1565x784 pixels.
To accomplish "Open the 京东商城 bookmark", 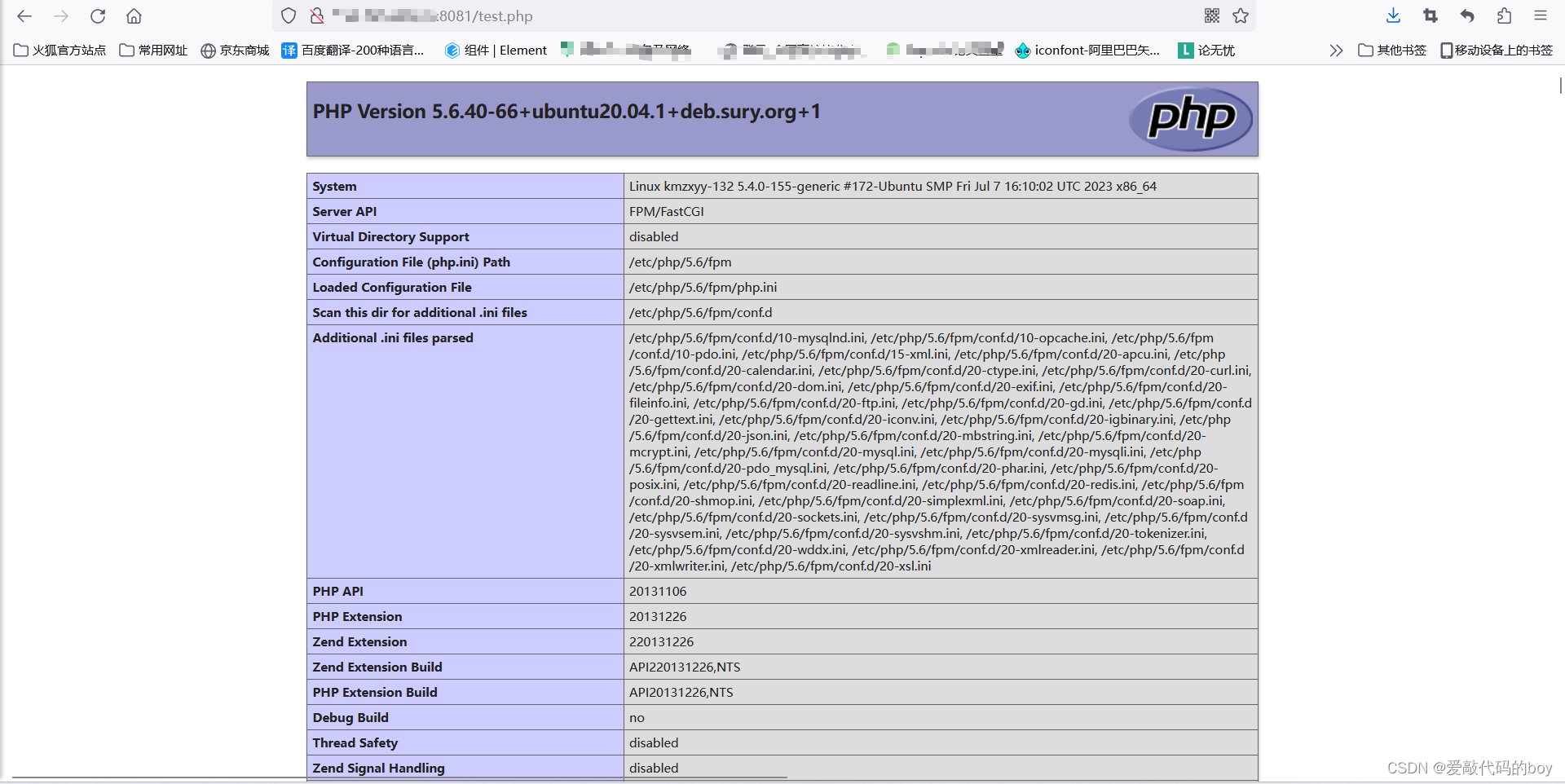I will click(235, 50).
